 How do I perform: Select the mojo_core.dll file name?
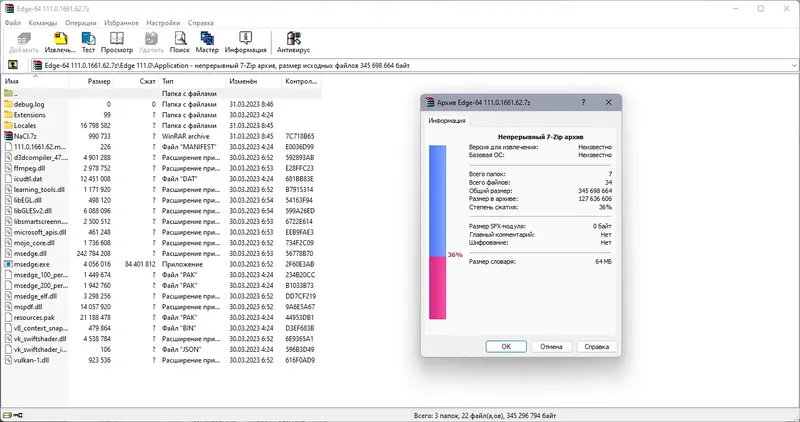pyautogui.click(x=34, y=243)
